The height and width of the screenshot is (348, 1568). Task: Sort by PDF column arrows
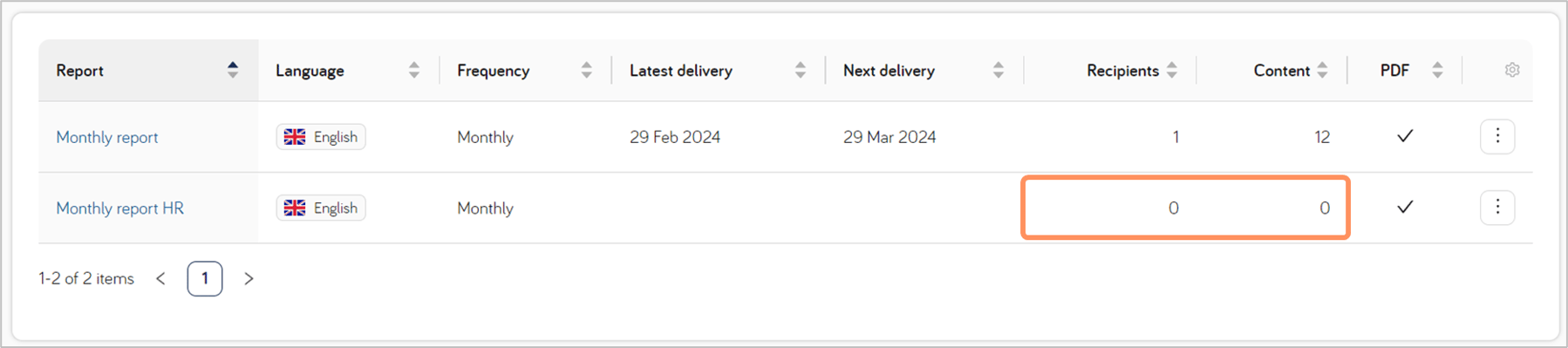click(1438, 70)
